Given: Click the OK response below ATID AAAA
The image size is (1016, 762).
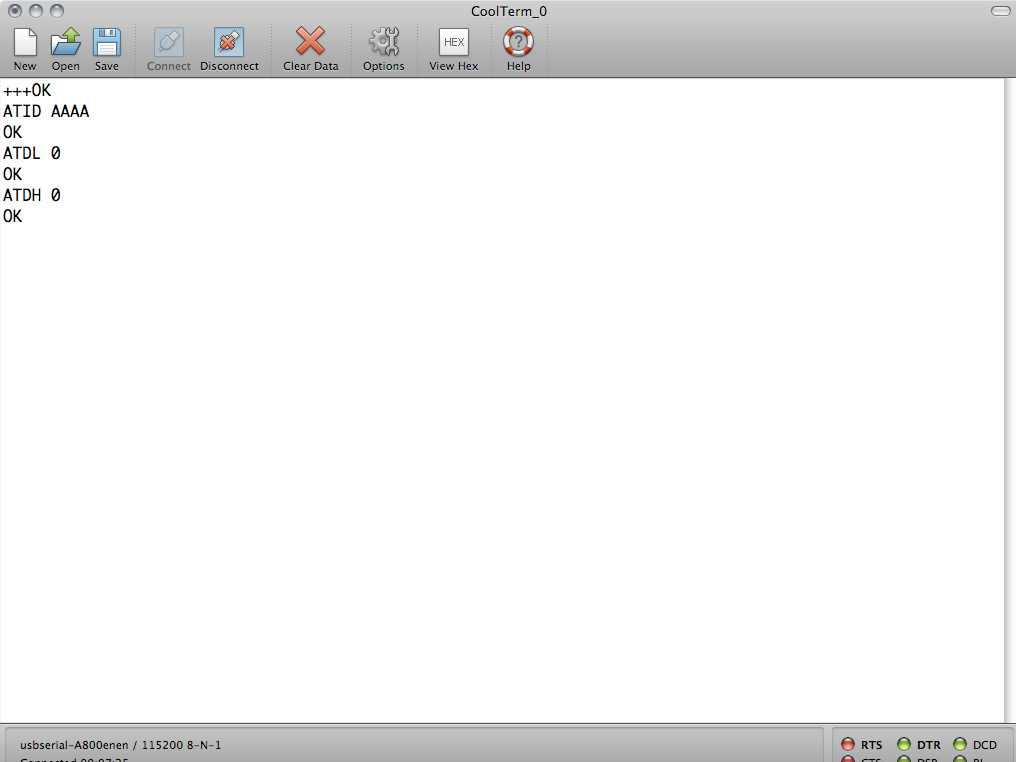Looking at the screenshot, I should pos(12,132).
